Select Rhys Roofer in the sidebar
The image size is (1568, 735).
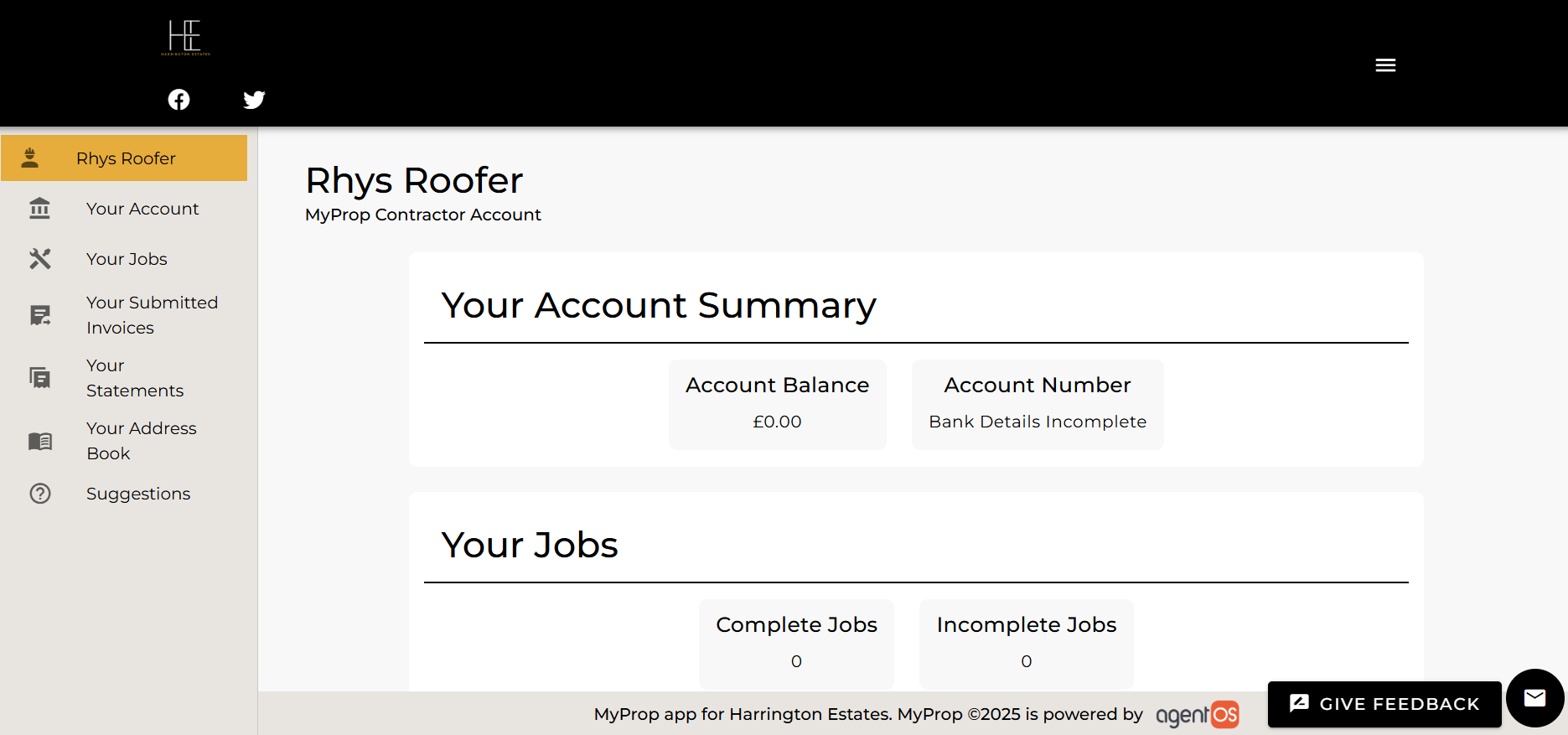coord(124,158)
